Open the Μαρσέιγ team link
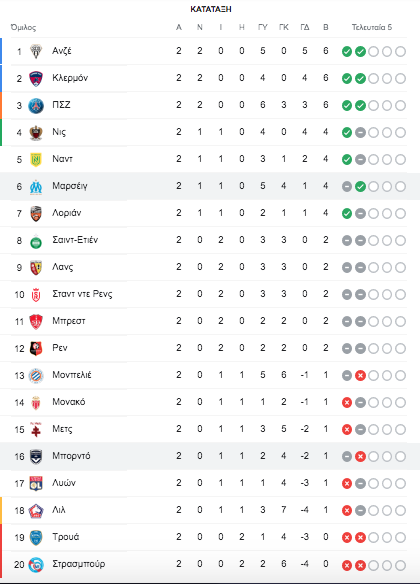This screenshot has height=584, width=420. pos(70,186)
